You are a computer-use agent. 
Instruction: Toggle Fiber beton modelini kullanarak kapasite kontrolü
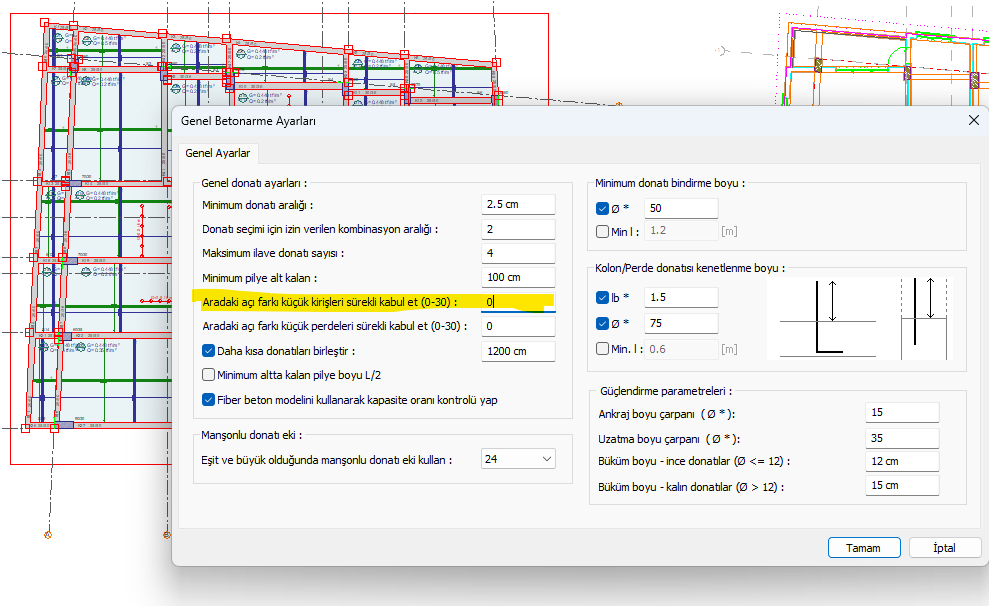pos(209,400)
